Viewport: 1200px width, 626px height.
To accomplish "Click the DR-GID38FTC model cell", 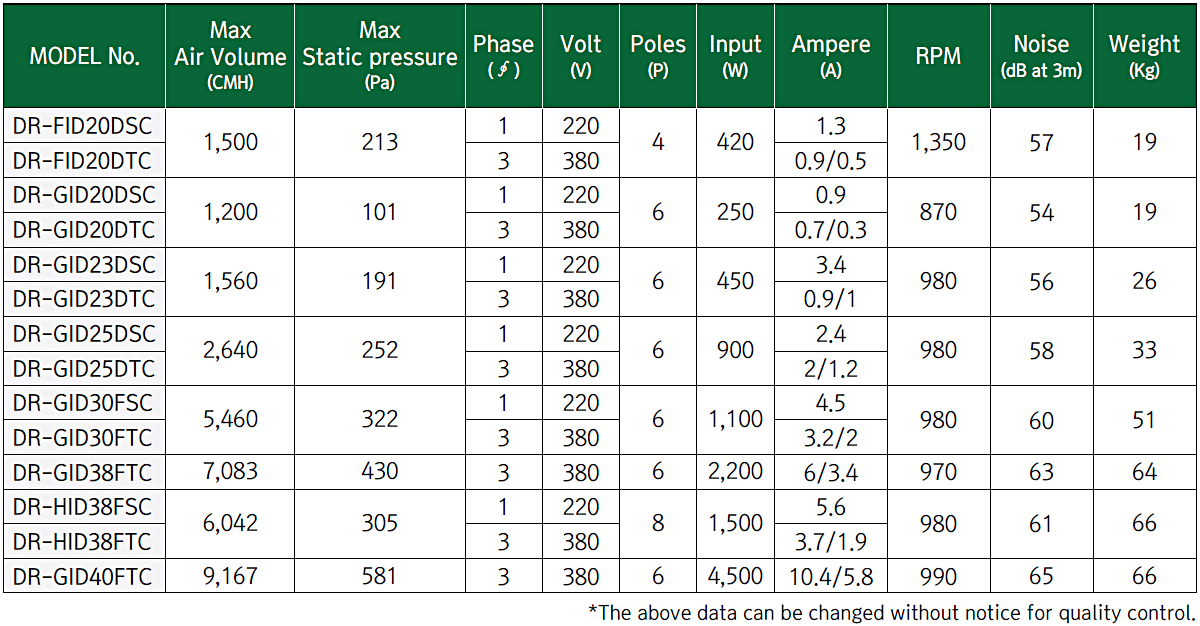I will [x=85, y=472].
